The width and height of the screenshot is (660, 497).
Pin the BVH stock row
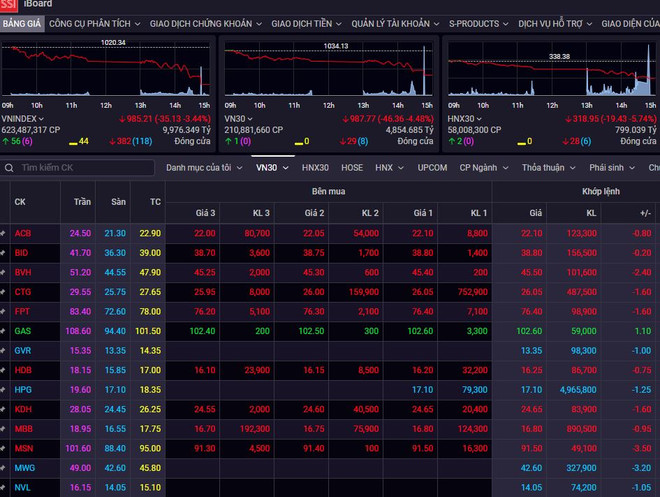(4, 272)
